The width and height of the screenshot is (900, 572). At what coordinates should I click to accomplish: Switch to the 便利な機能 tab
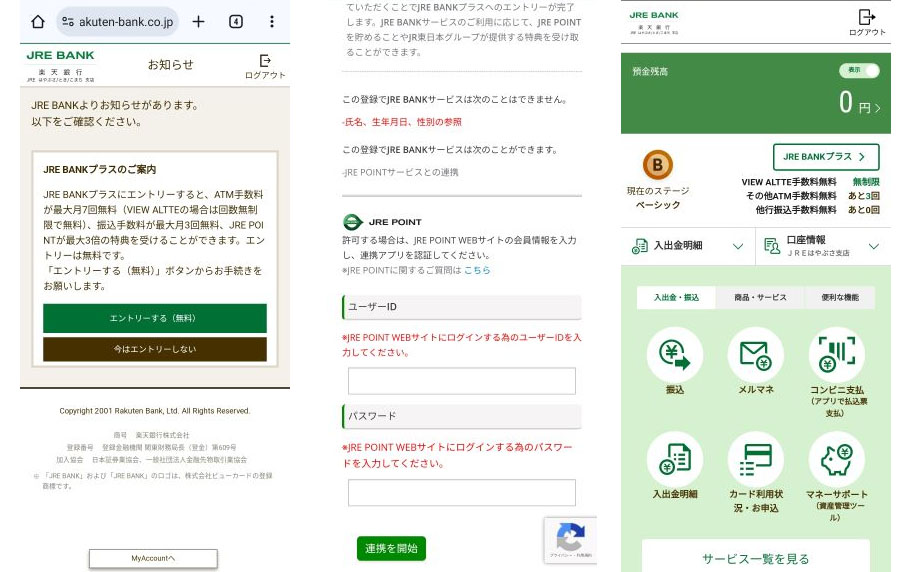[840, 297]
